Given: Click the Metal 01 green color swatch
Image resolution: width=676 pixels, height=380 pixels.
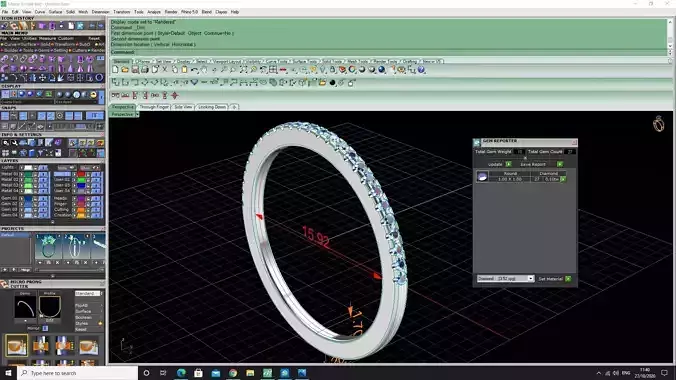Looking at the screenshot, I should (x=28, y=174).
